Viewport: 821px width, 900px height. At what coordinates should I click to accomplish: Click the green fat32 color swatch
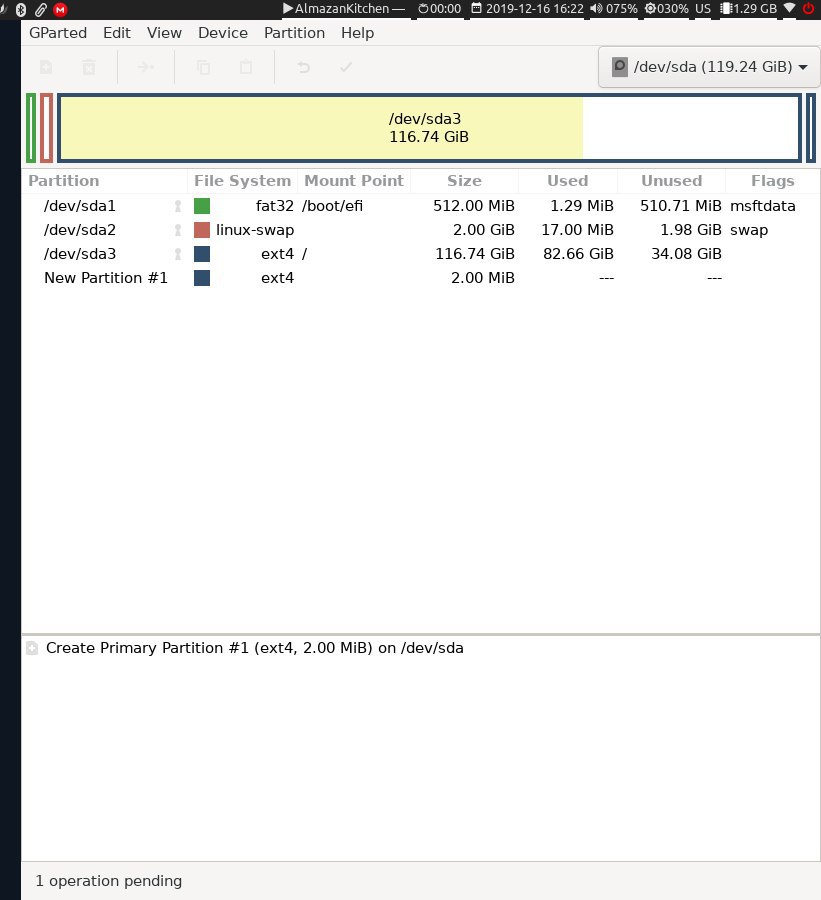click(x=202, y=206)
